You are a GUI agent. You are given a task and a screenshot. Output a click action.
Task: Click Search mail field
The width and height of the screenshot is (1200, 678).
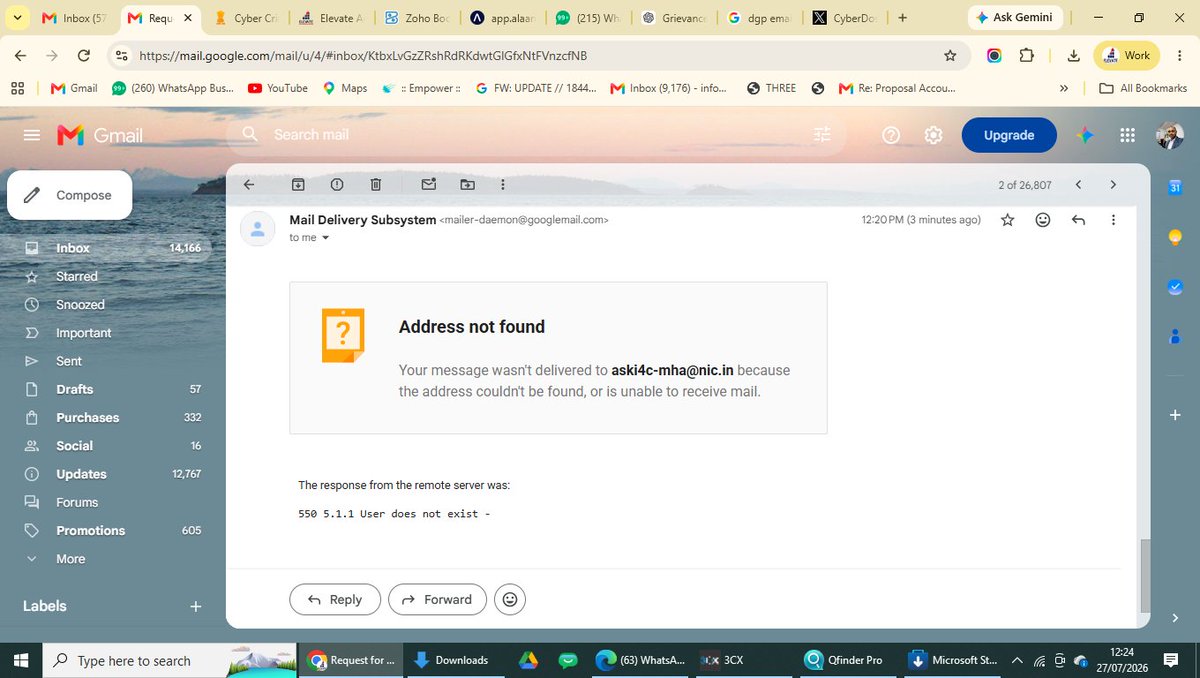[x=535, y=135]
